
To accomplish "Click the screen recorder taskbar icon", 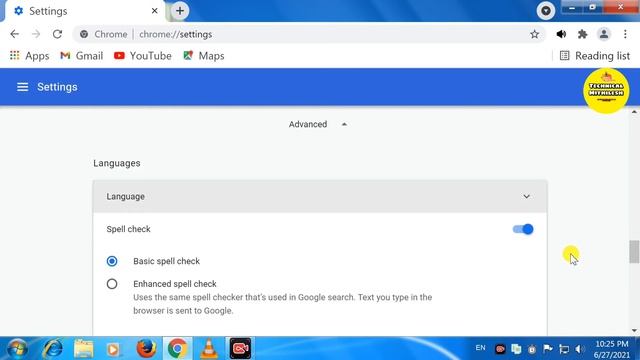I will coord(240,349).
